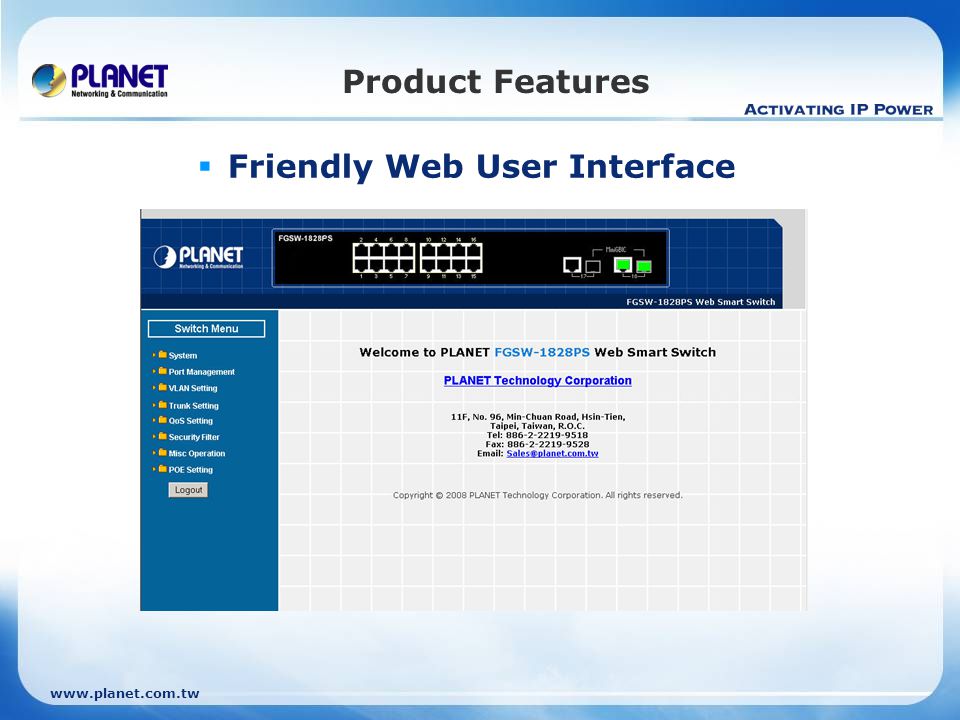The image size is (960, 720).
Task: Click the Trunk Setting folder icon
Action: click(x=163, y=405)
